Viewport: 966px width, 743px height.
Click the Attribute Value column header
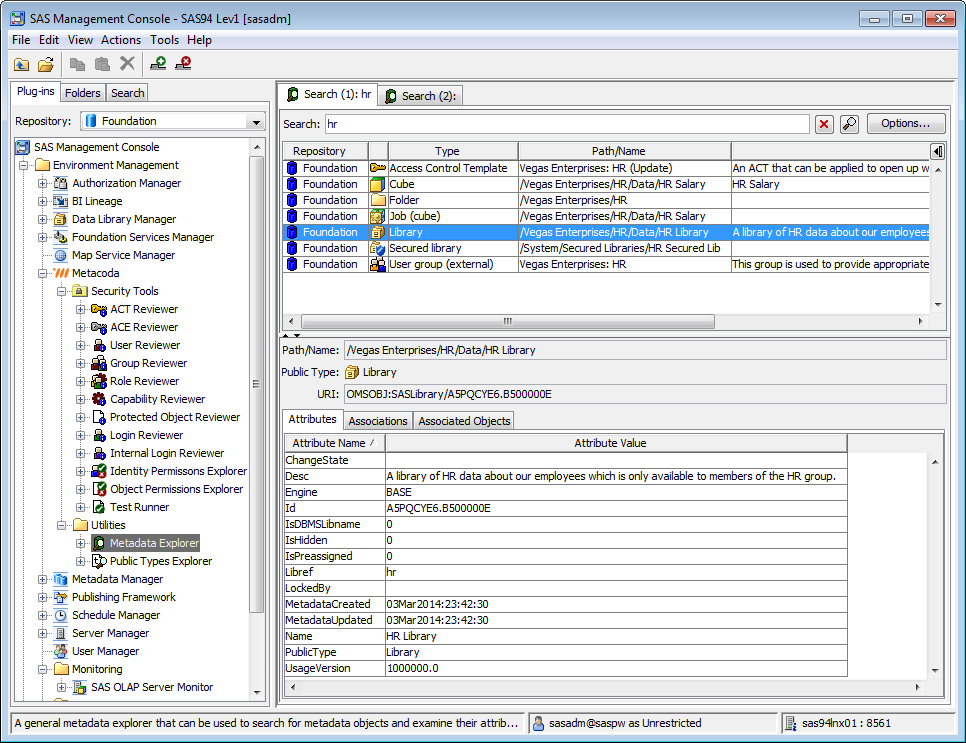[616, 444]
